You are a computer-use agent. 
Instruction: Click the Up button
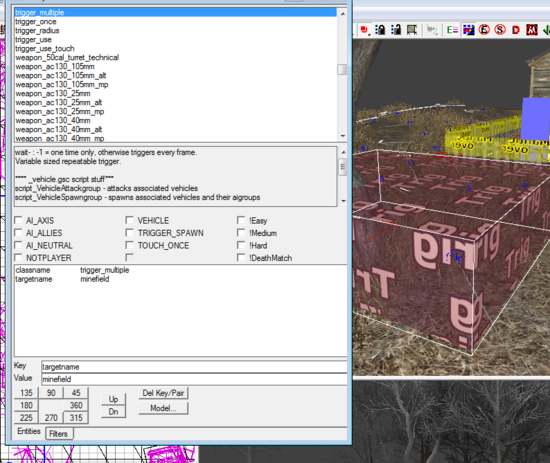pos(113,400)
